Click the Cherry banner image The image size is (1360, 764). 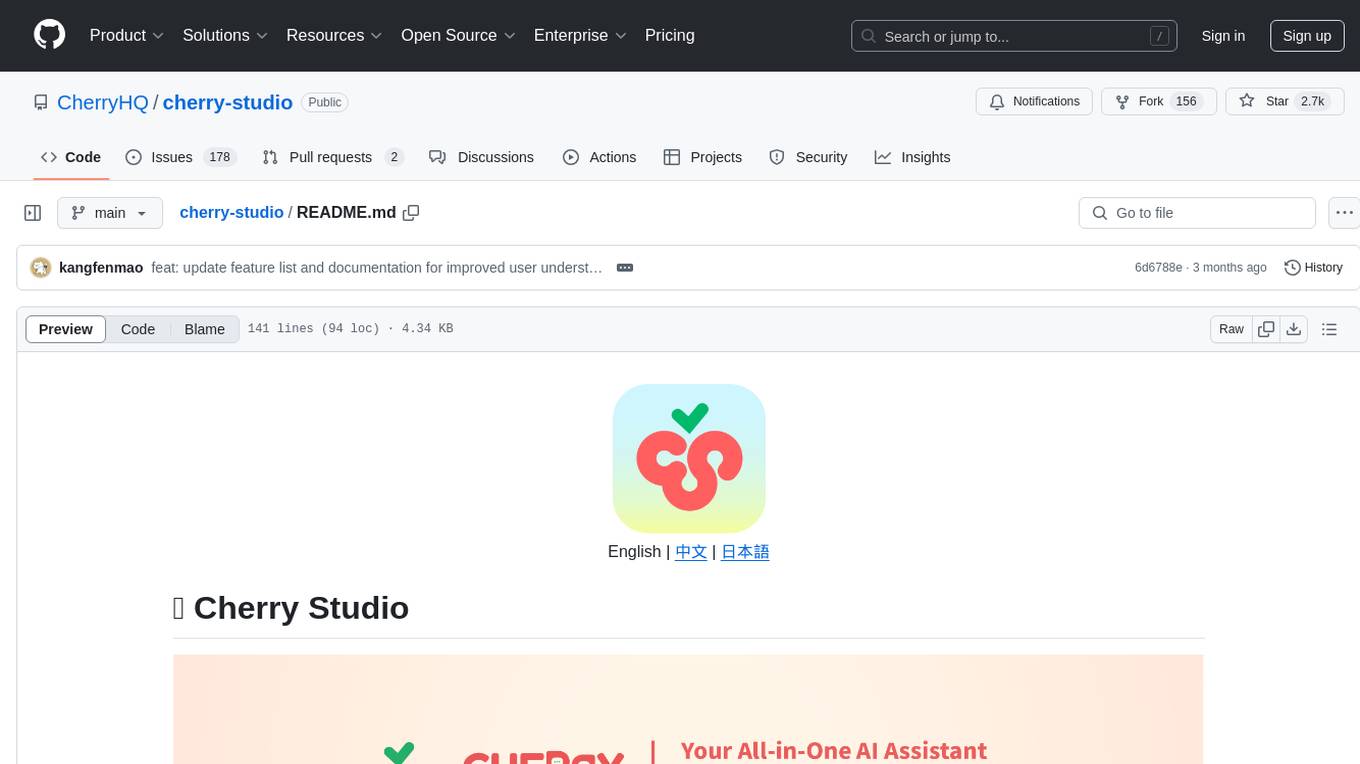click(x=688, y=709)
